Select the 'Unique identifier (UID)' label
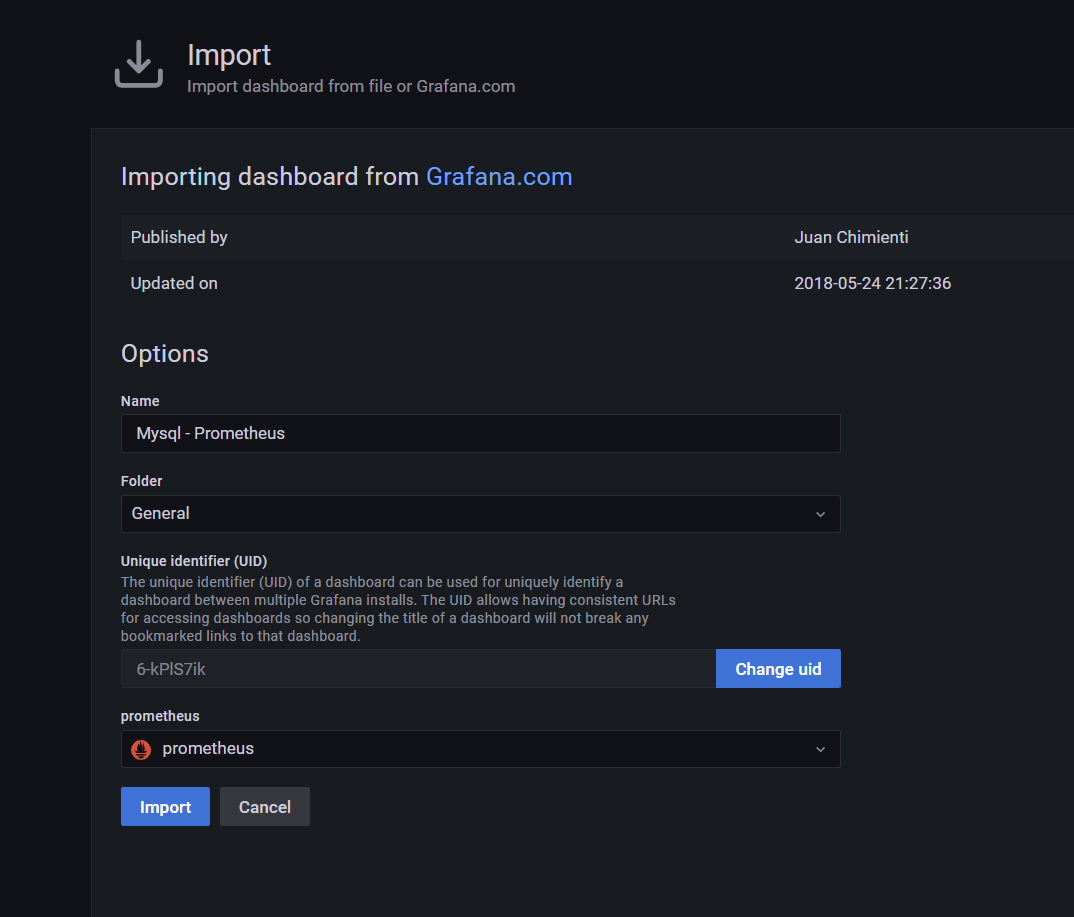This screenshot has height=917, width=1074. [x=194, y=561]
